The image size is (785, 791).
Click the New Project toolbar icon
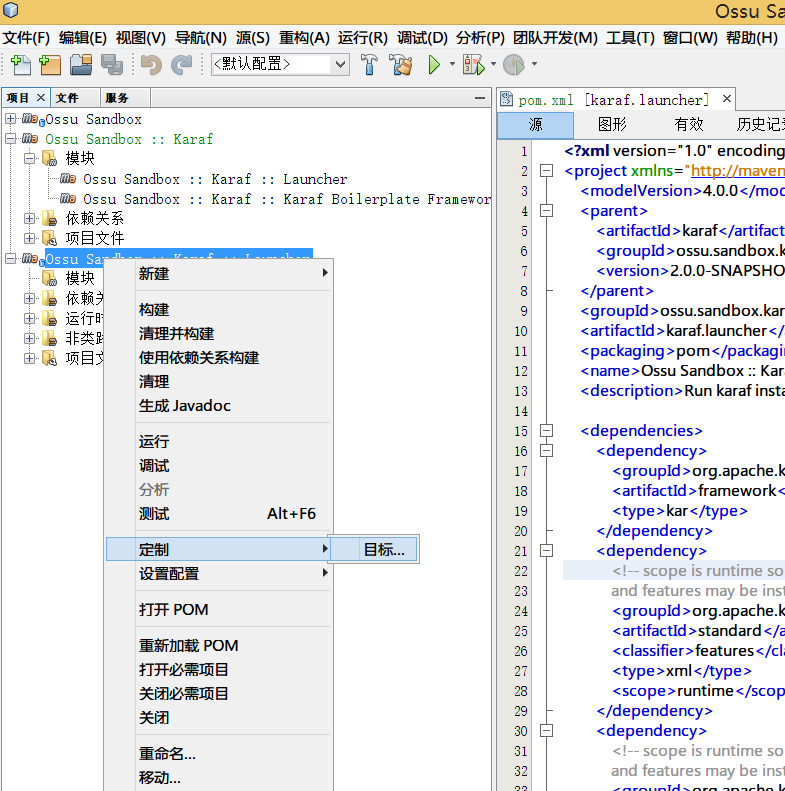(50, 65)
